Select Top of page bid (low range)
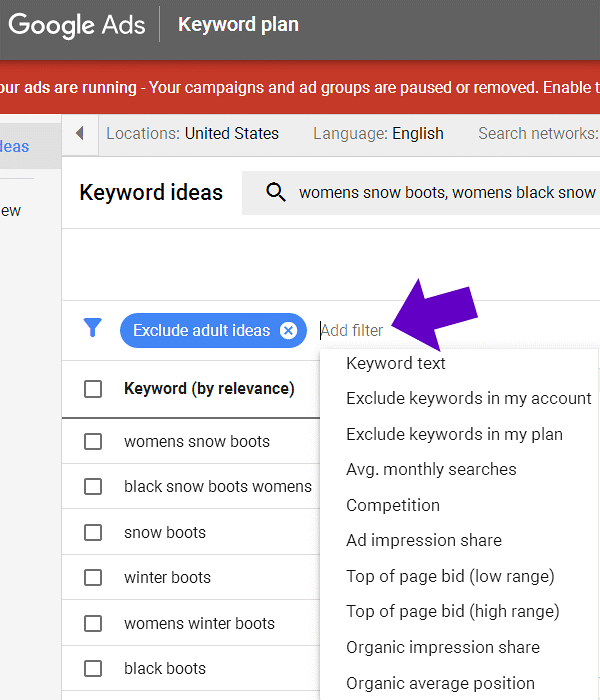The image size is (600, 700). 450,576
